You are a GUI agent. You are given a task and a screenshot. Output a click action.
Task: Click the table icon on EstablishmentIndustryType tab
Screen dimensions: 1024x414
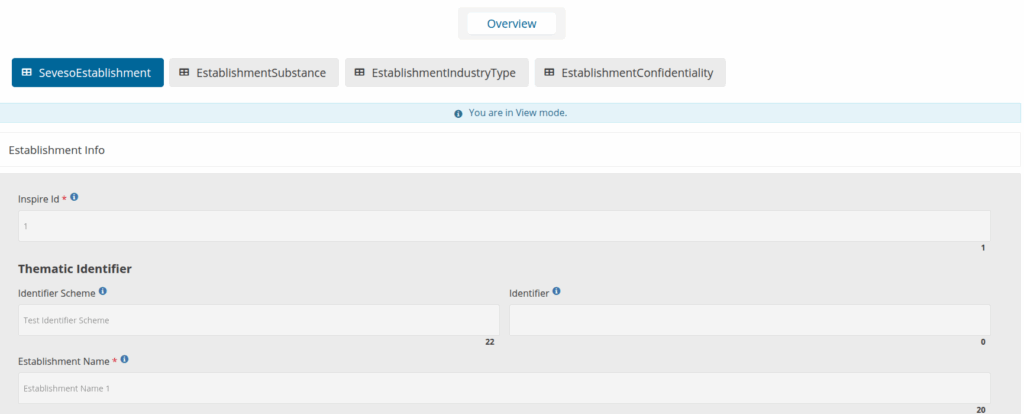(360, 73)
